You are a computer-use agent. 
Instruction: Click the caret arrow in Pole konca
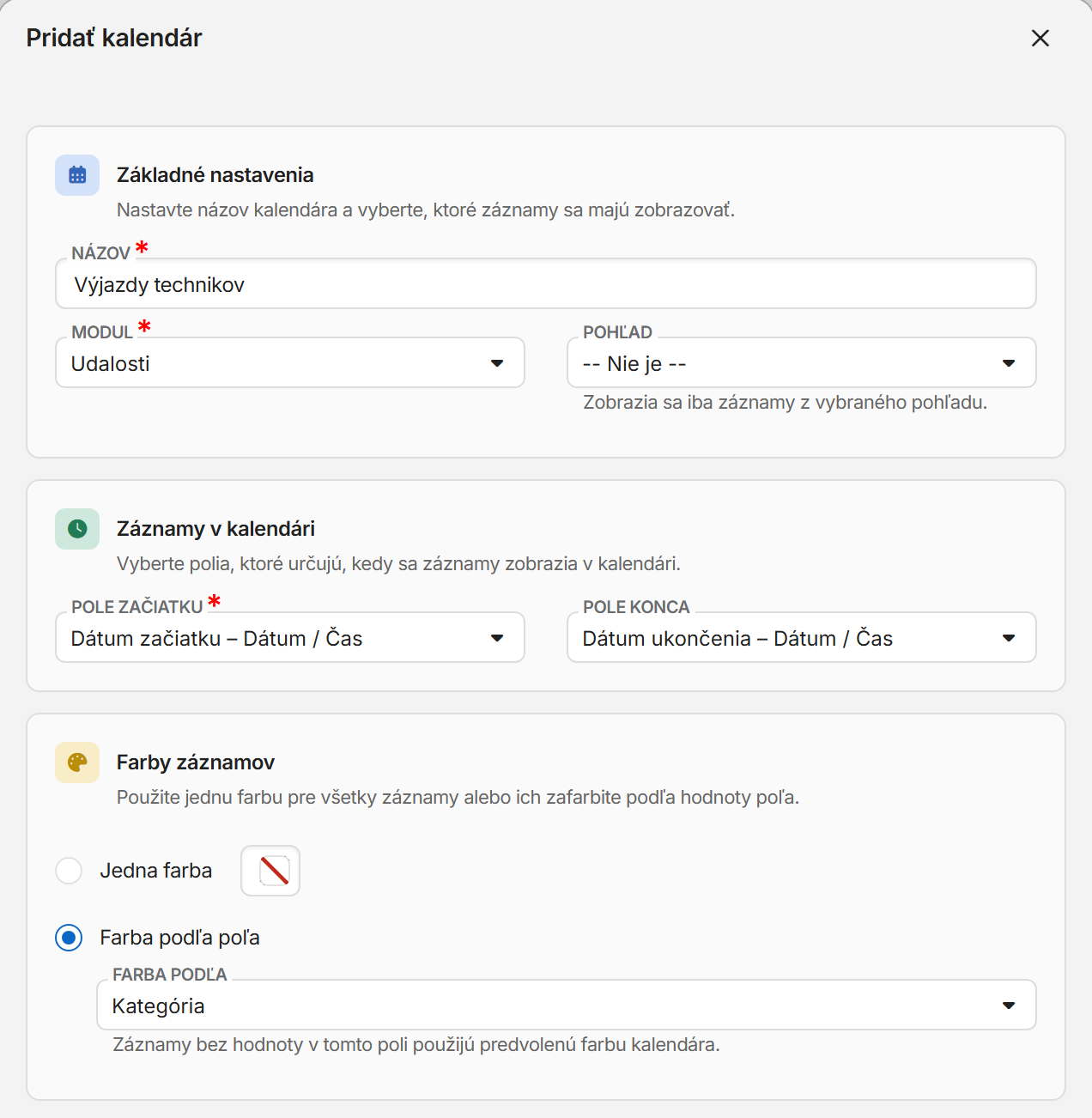pos(1009,638)
